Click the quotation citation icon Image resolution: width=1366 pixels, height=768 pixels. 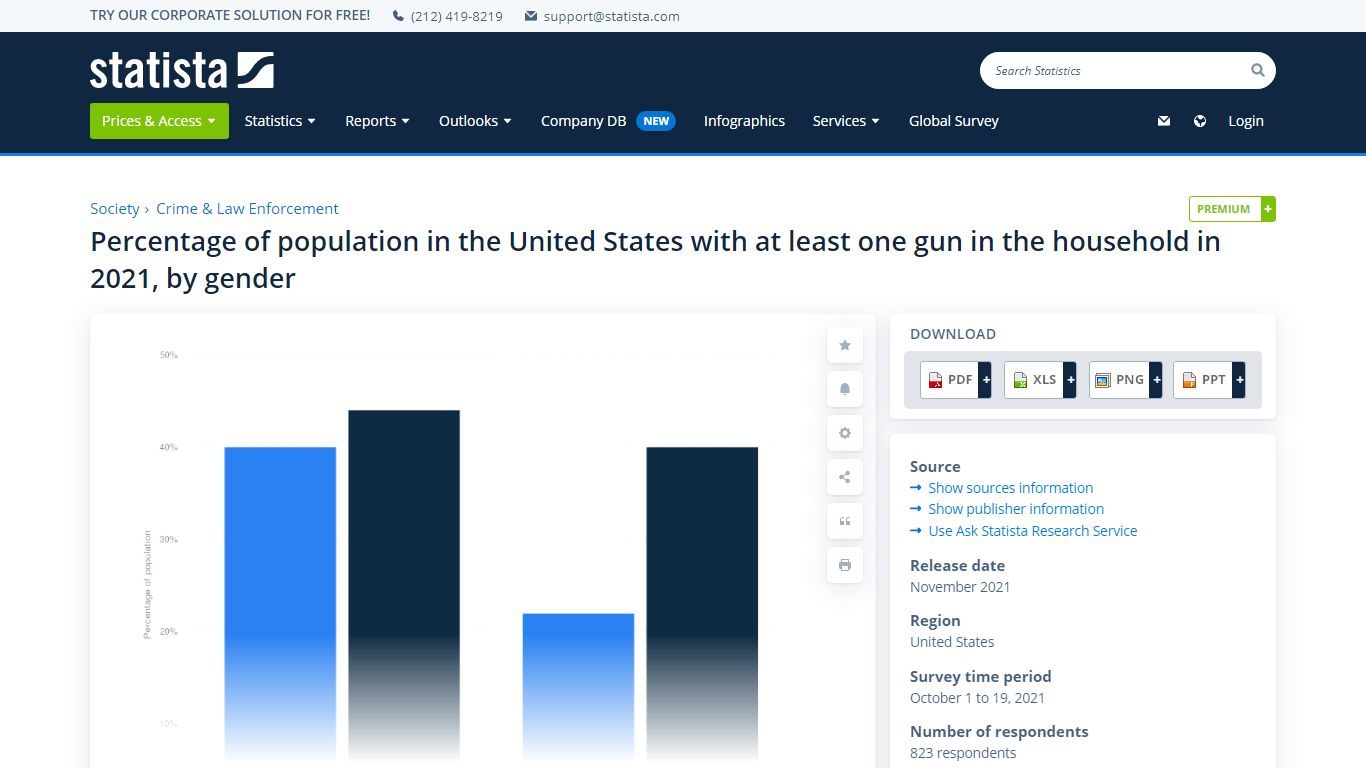[x=845, y=521]
